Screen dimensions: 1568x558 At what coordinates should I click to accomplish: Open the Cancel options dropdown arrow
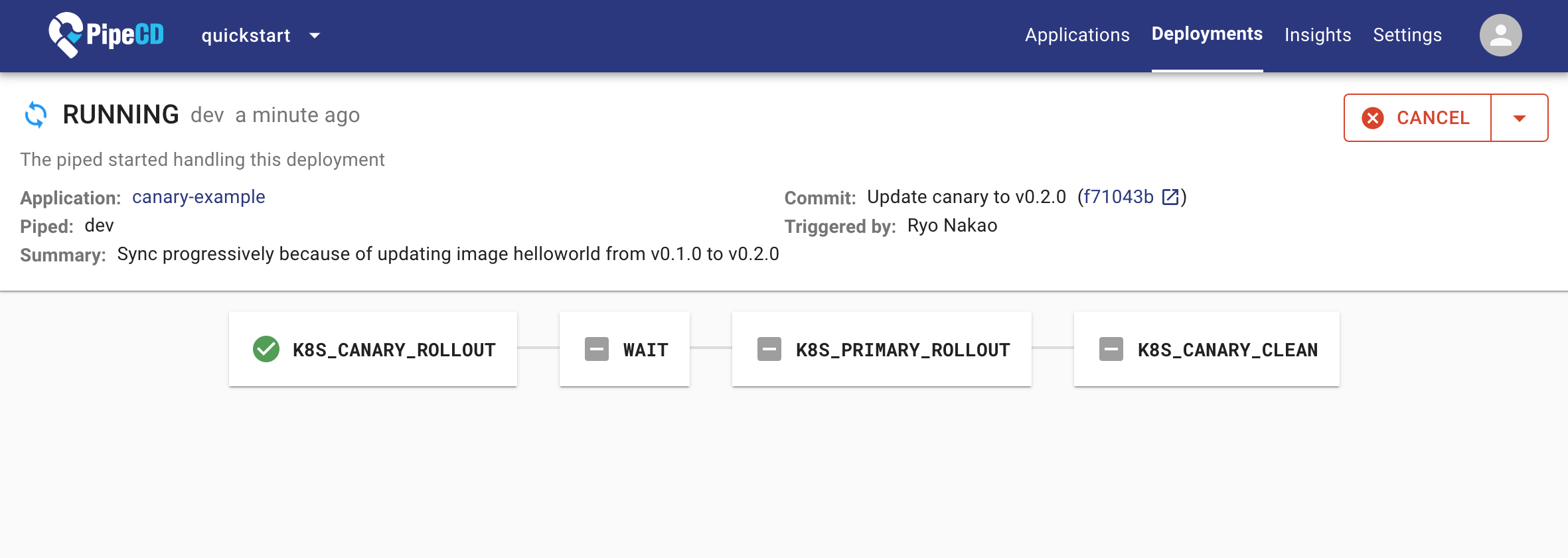point(1519,118)
